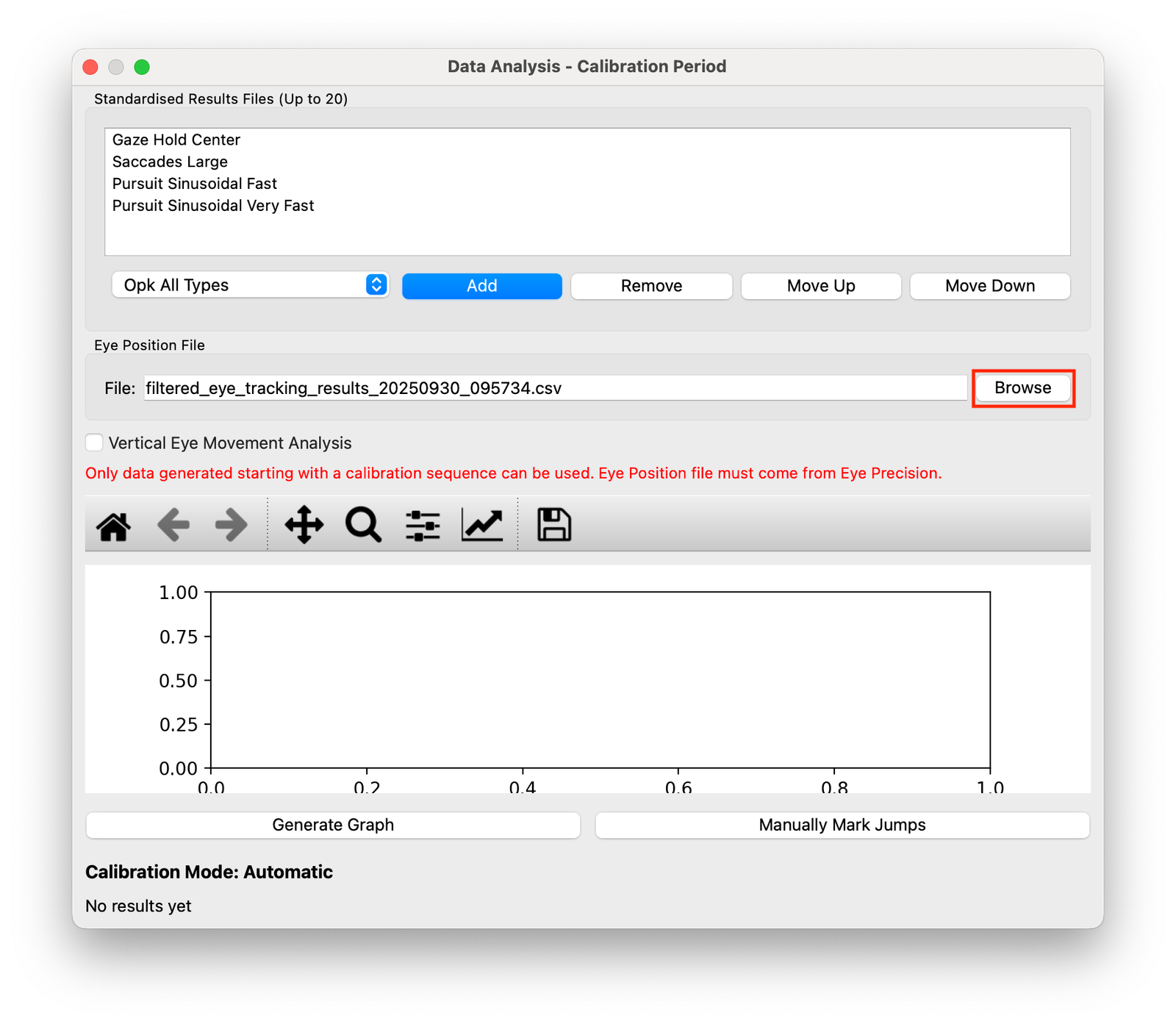Select Pursuit Sinusoidal Very Fast entry
This screenshot has height=1024, width=1176.
click(x=213, y=206)
